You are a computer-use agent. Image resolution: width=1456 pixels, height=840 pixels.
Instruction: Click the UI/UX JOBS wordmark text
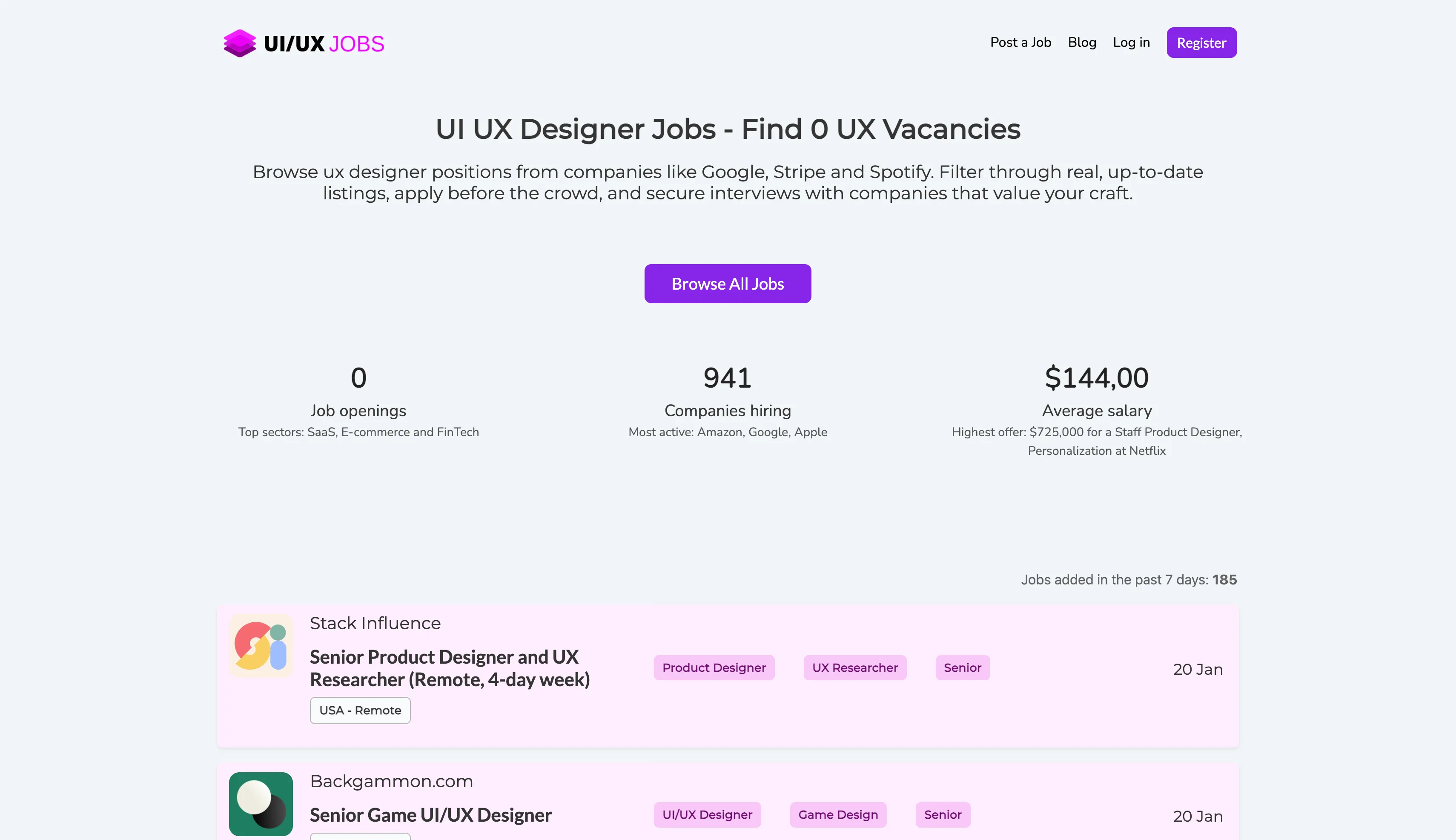(324, 44)
